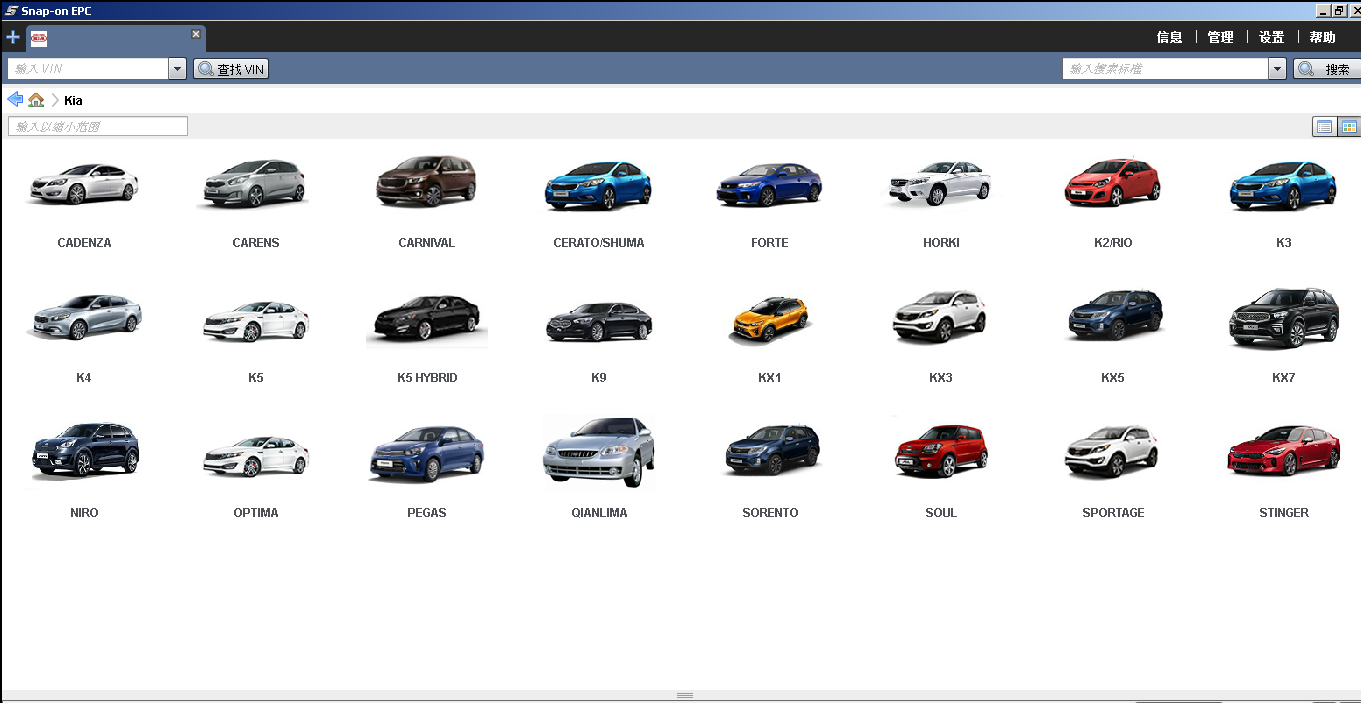Viewport: 1361px width, 703px height.
Task: Select the K3 car thumbnail
Action: coord(1283,186)
